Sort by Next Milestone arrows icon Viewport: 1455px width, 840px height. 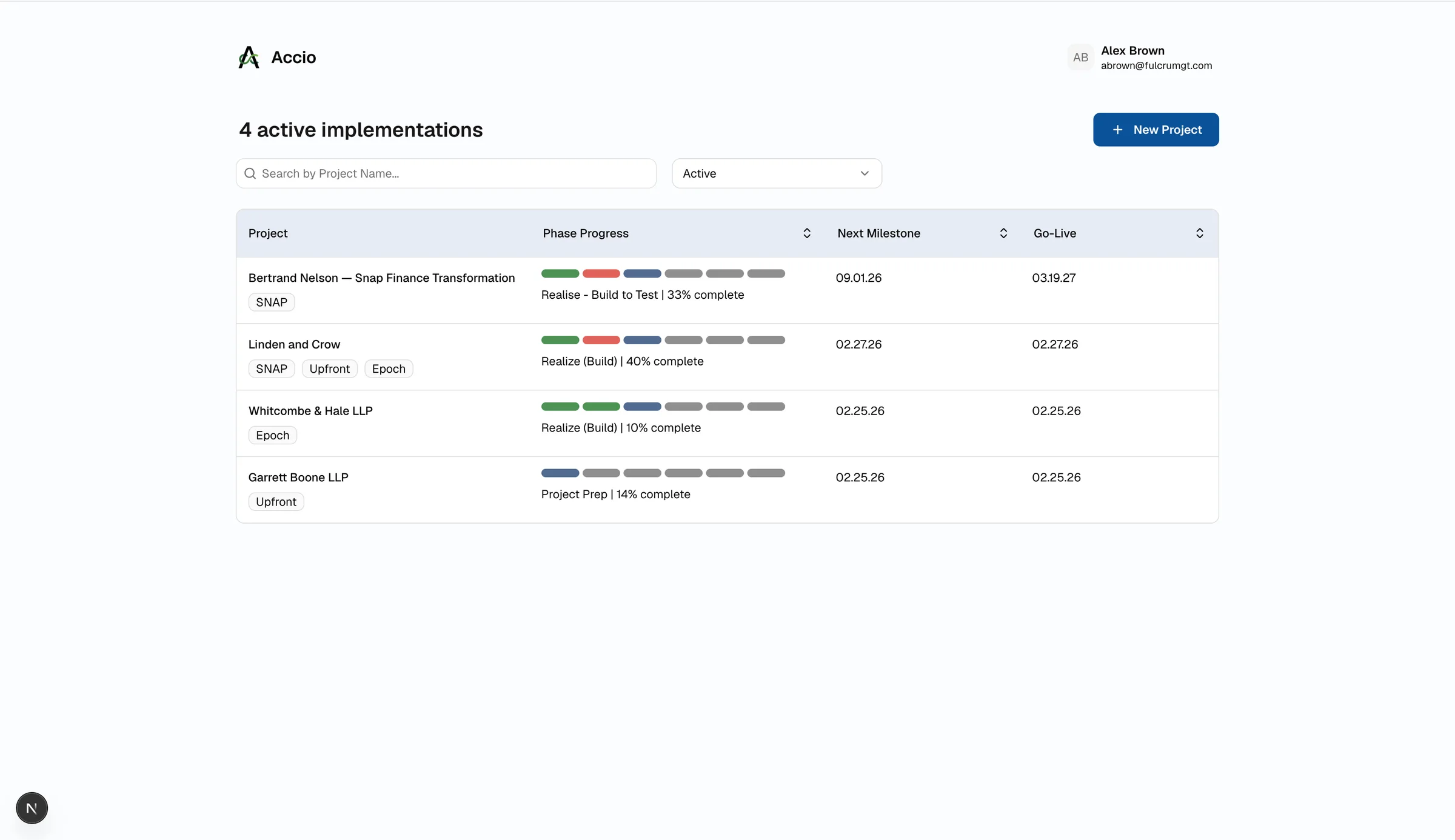coord(1003,233)
